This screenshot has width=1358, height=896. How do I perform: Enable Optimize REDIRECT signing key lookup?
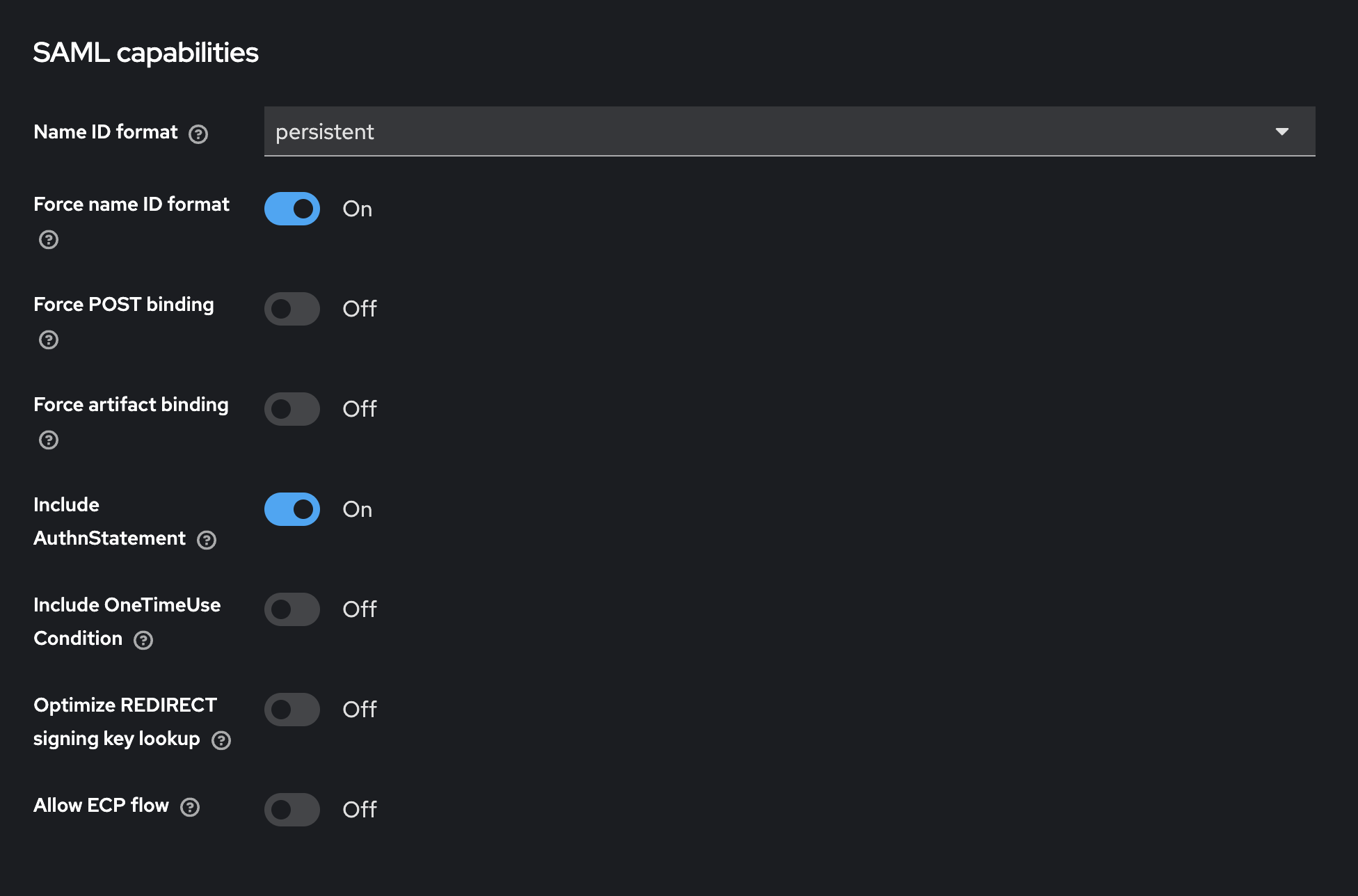[x=291, y=709]
